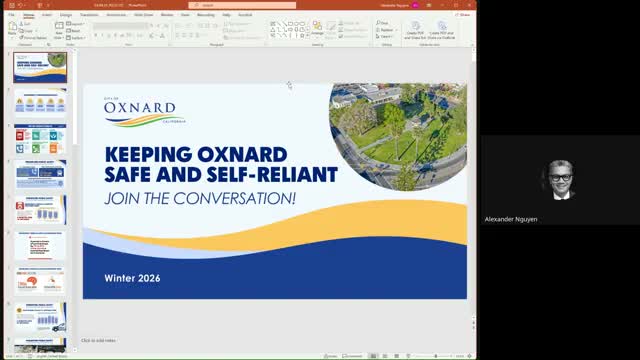Click 'Click to add notes' field

(x=98, y=340)
